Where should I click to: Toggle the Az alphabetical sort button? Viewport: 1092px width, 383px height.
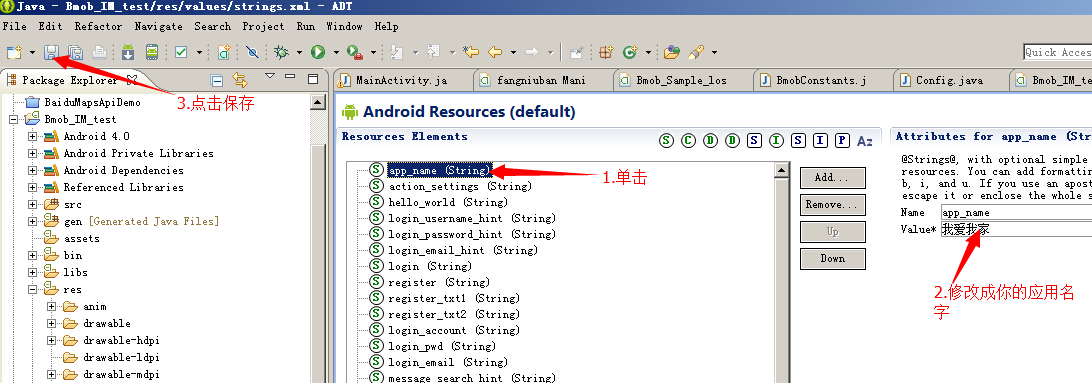[x=865, y=141]
